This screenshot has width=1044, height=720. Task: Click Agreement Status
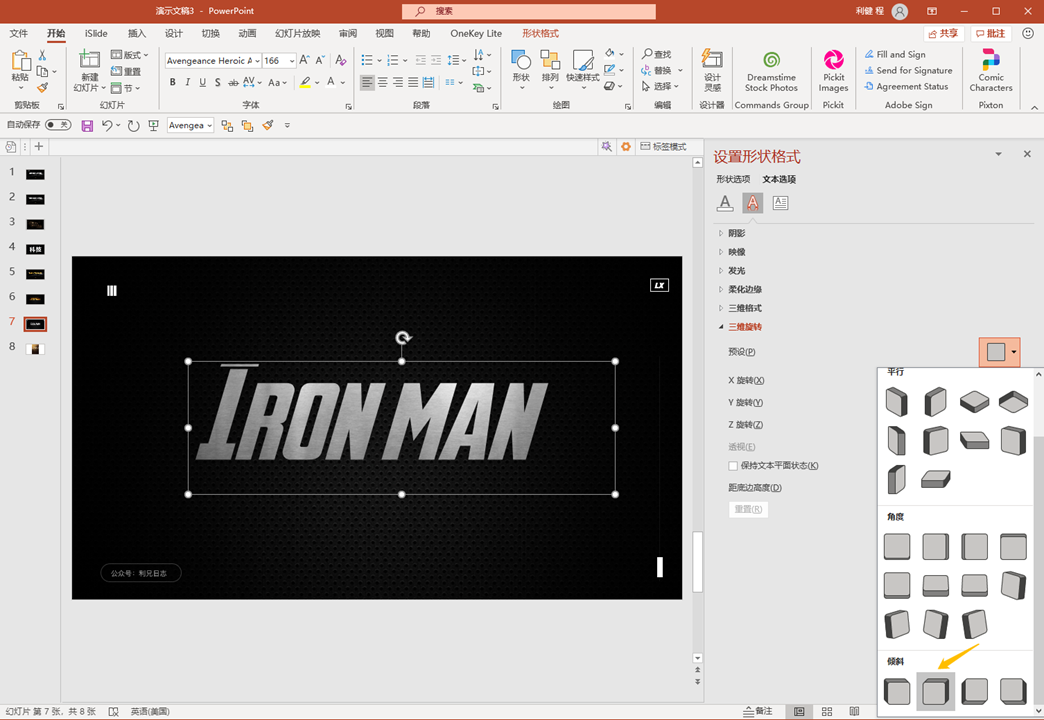pos(906,87)
